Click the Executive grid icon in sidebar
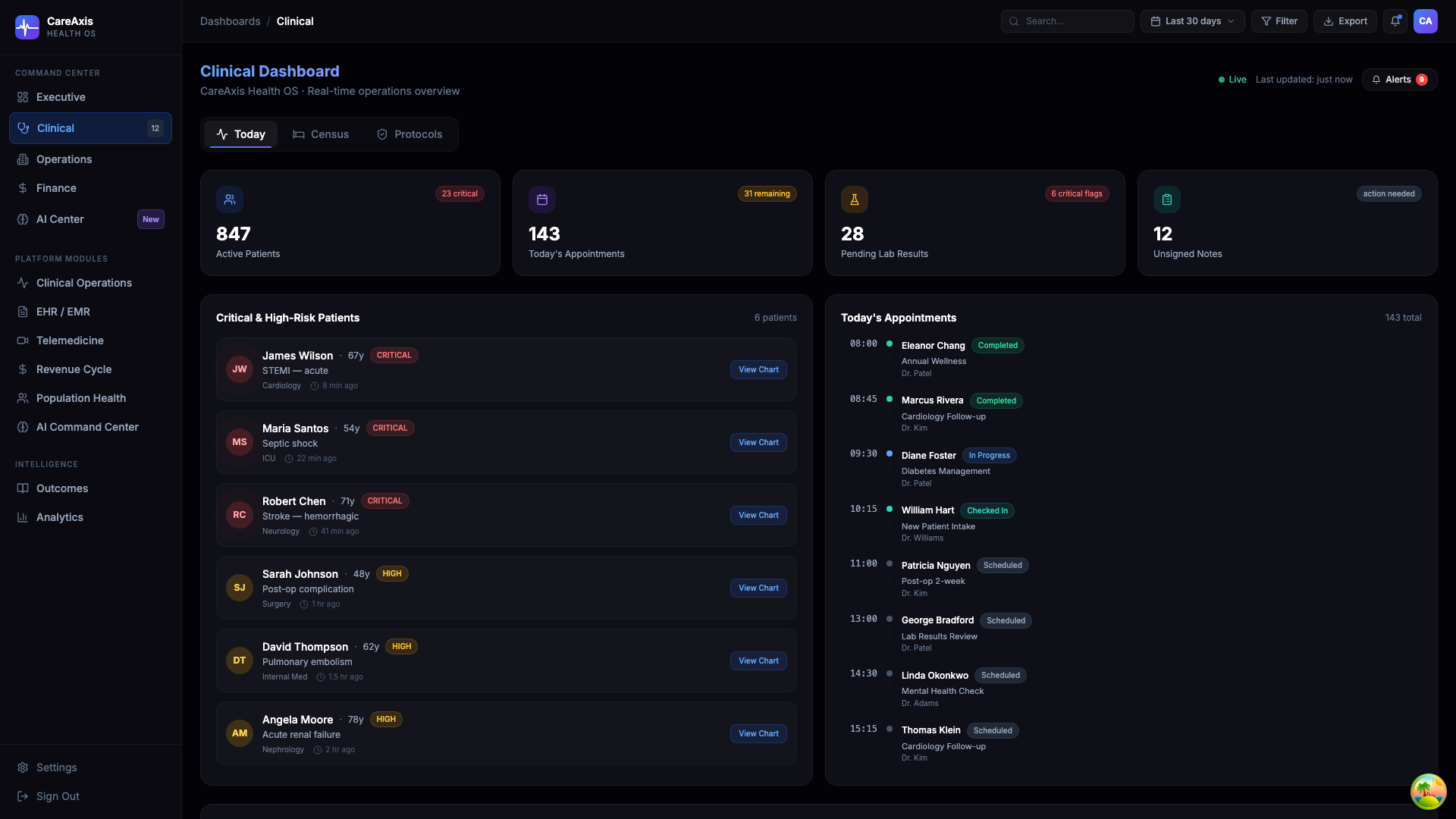 click(23, 97)
